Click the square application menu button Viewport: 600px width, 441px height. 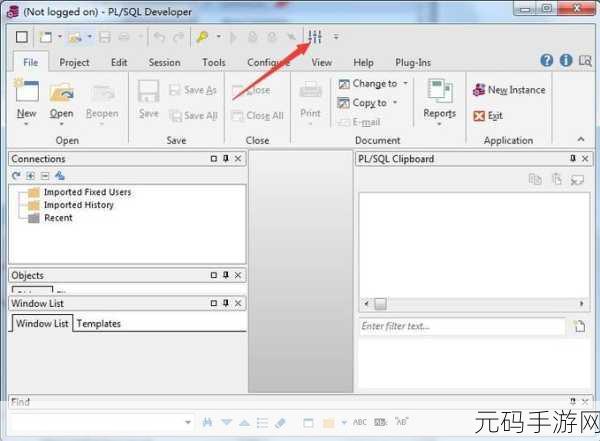click(x=22, y=37)
